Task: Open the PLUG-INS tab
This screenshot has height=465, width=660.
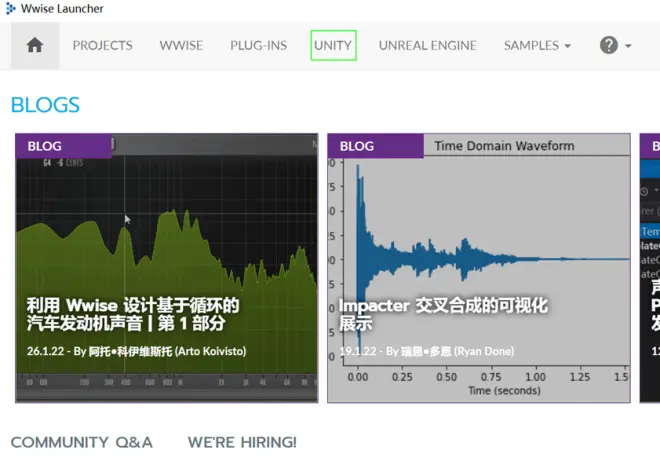Action: (x=258, y=45)
